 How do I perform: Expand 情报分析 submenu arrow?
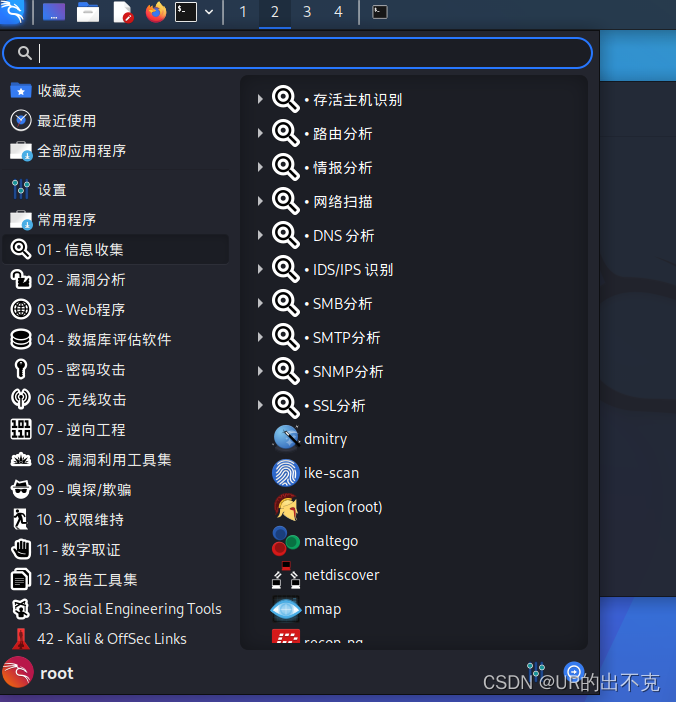pos(260,167)
